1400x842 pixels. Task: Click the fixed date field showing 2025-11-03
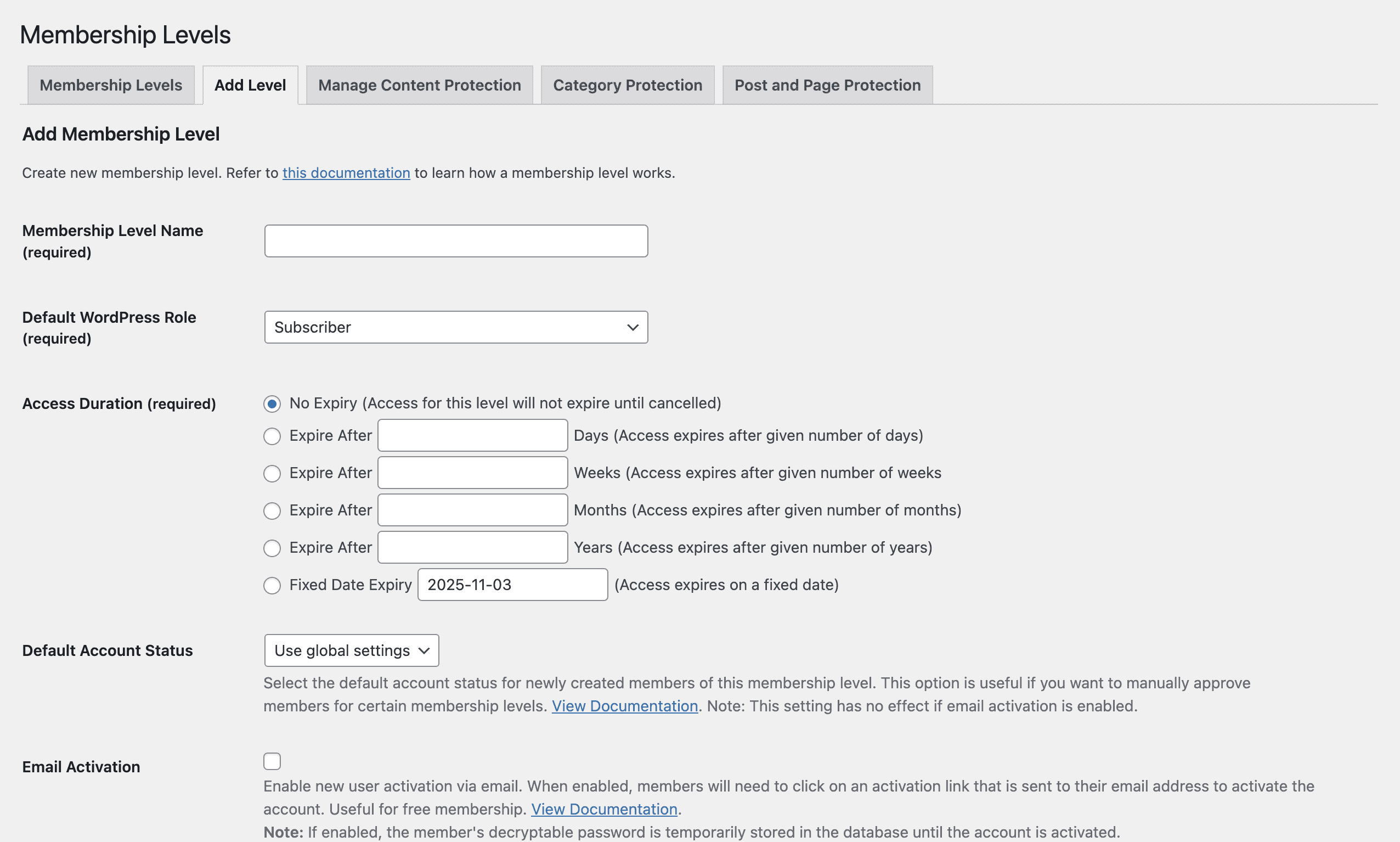click(x=512, y=585)
